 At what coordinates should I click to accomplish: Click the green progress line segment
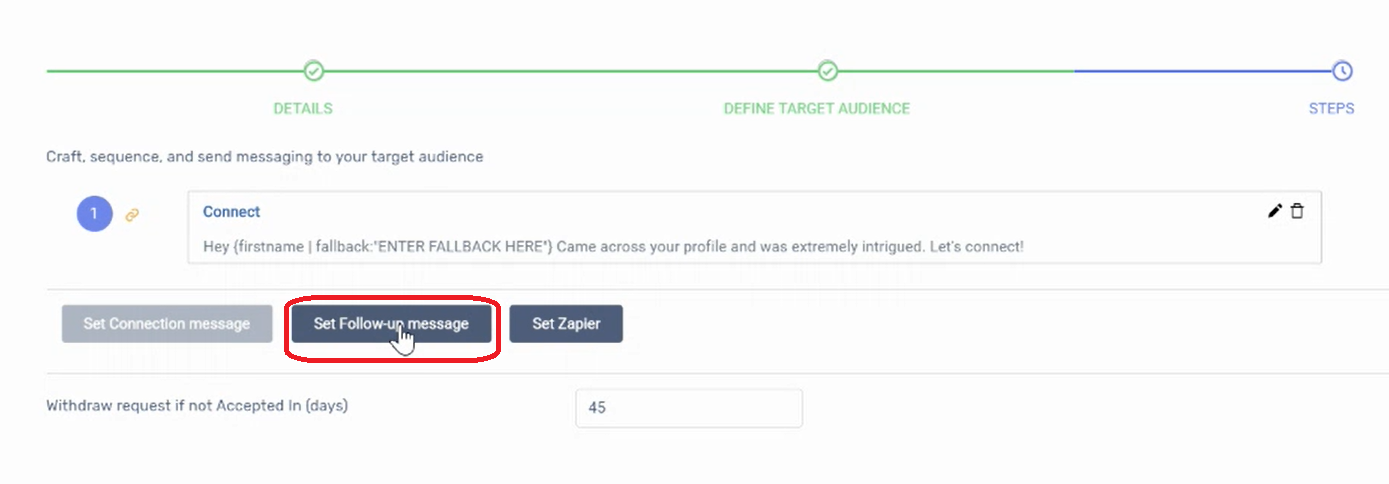click(x=560, y=71)
